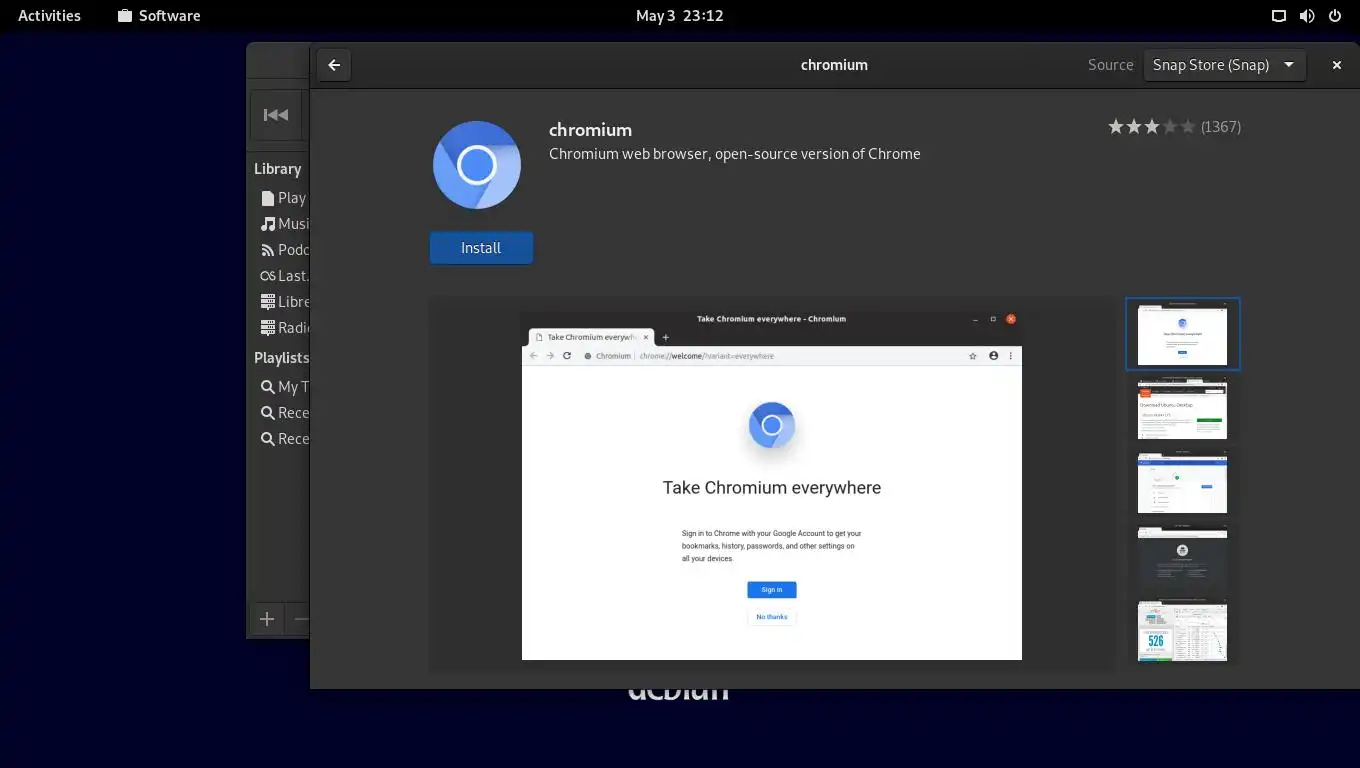Close the chromium details window
The image size is (1360, 768).
(x=1336, y=65)
